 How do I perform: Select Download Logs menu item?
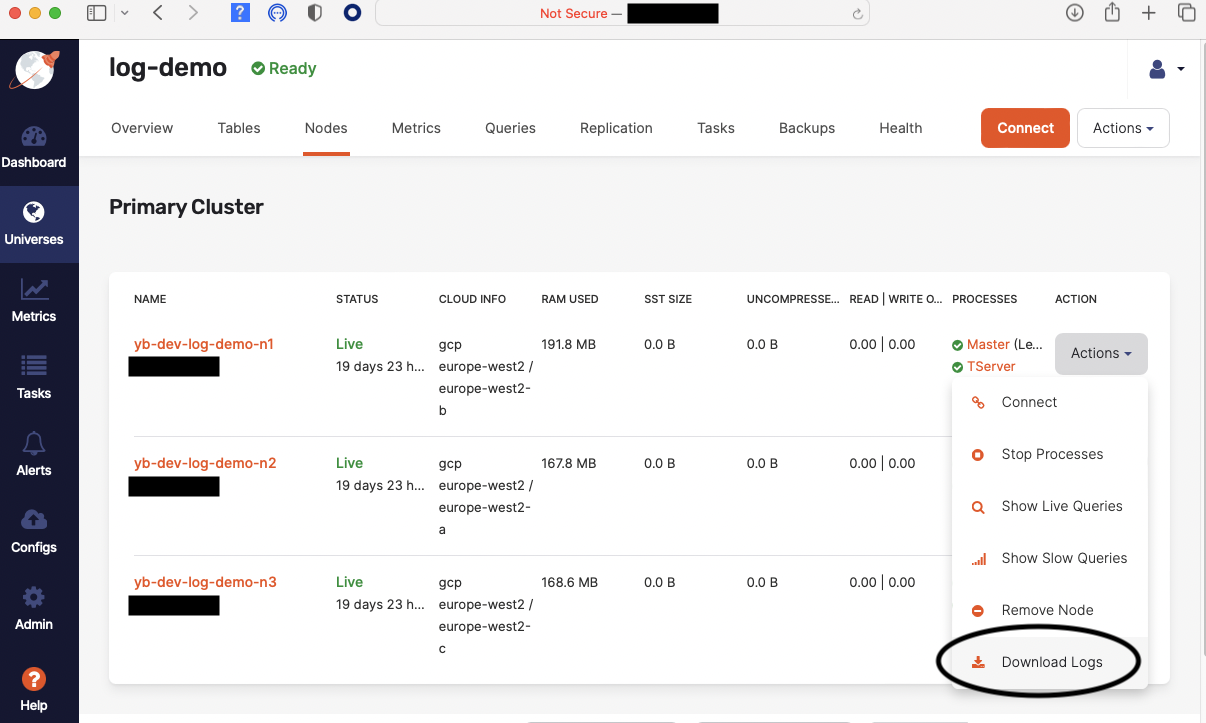pyautogui.click(x=1050, y=662)
